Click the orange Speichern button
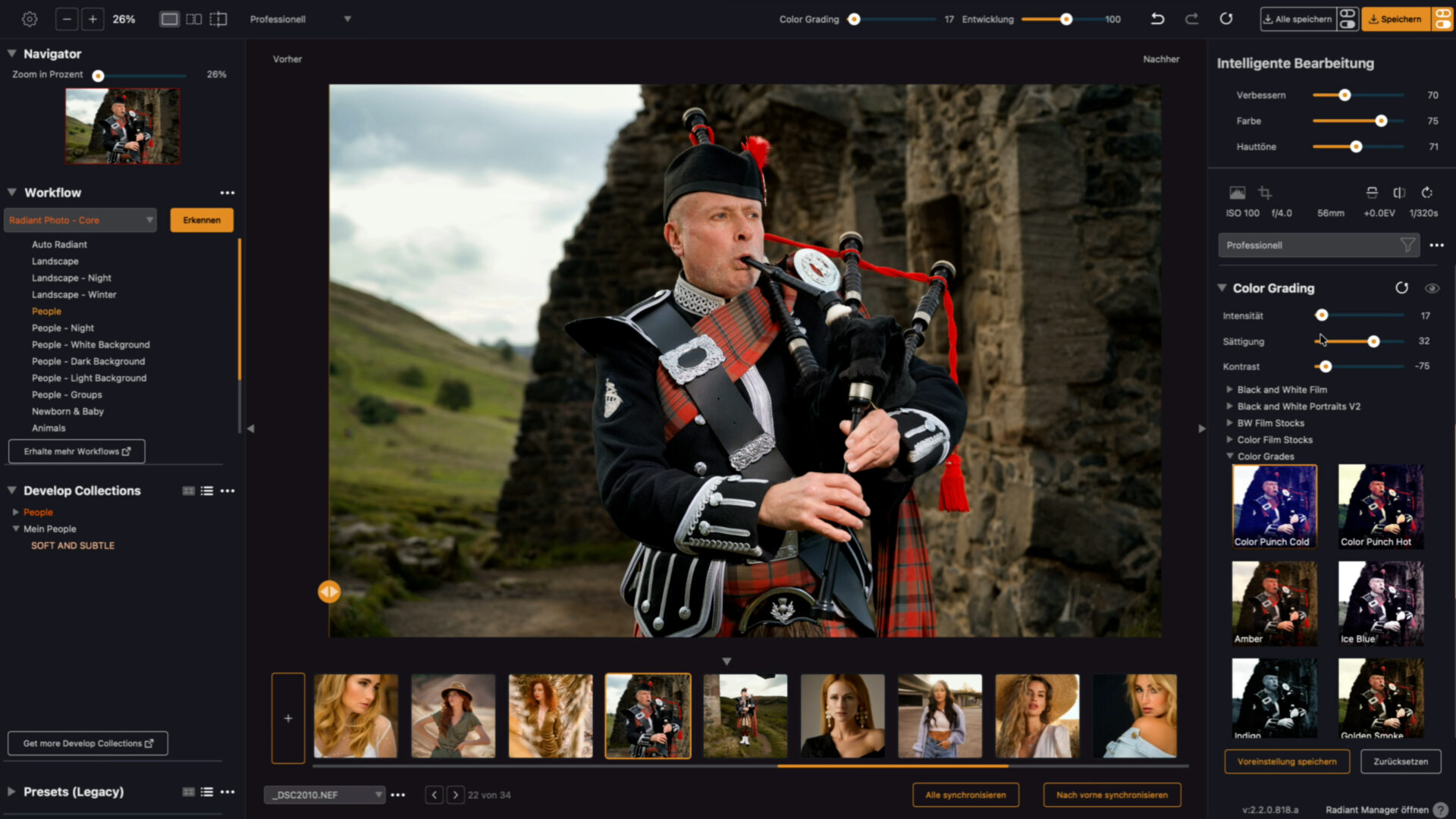Image resolution: width=1456 pixels, height=819 pixels. pyautogui.click(x=1396, y=19)
